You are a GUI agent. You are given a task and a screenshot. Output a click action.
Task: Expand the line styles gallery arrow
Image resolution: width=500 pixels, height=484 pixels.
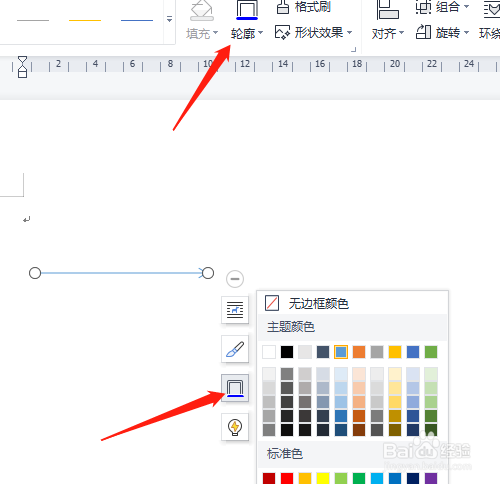[x=169, y=19]
